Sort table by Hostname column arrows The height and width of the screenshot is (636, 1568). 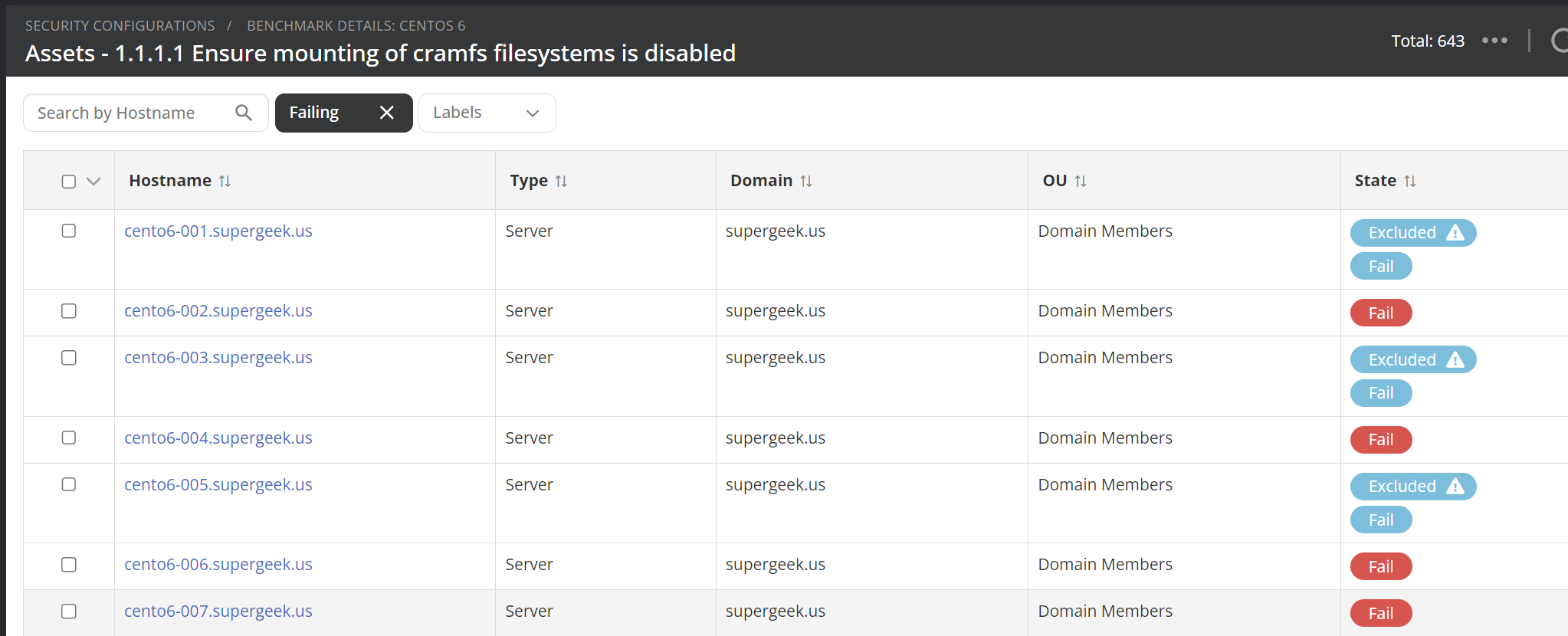[225, 181]
